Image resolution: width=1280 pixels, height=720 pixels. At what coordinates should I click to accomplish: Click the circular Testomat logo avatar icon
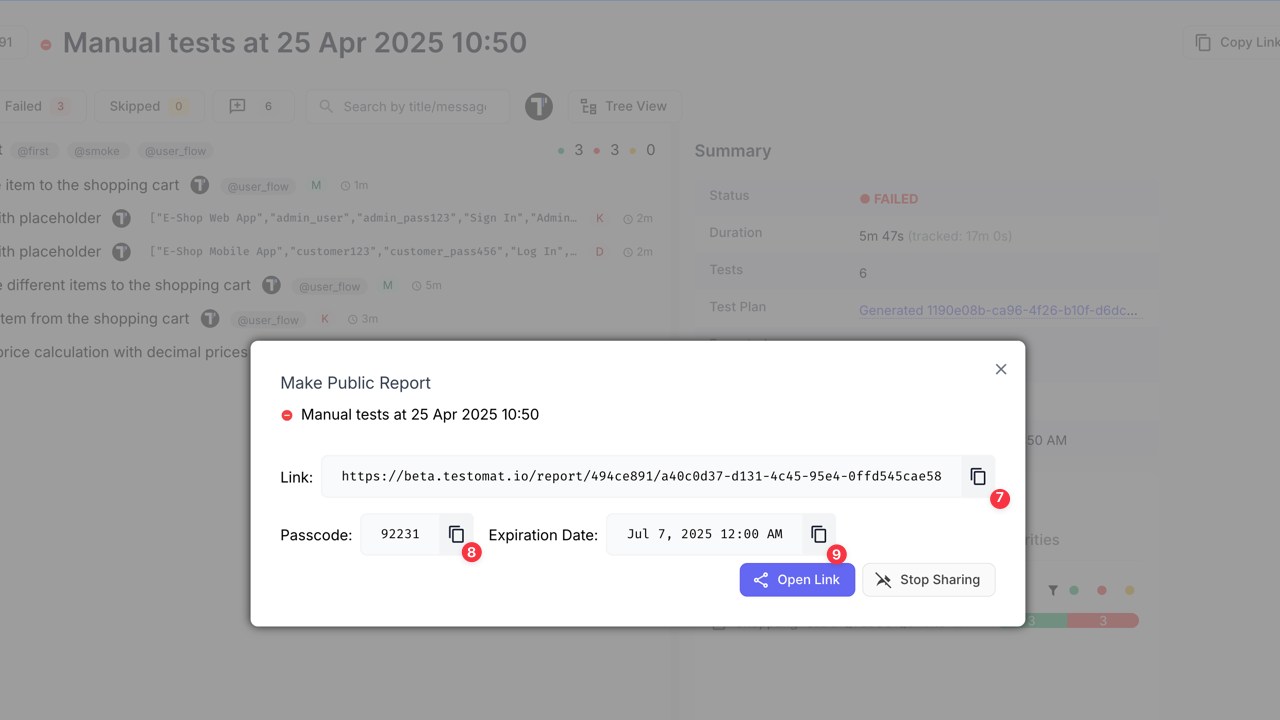(538, 106)
